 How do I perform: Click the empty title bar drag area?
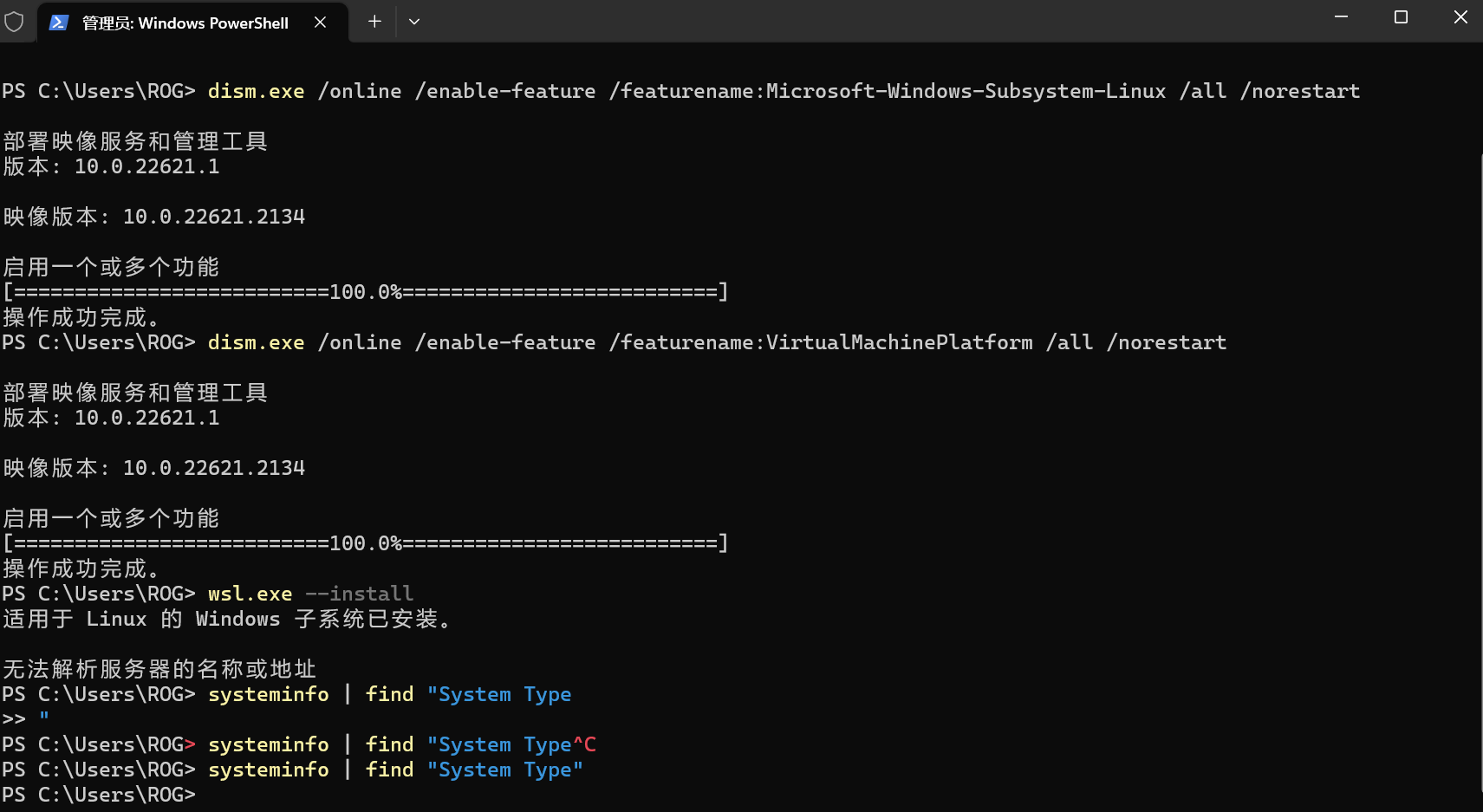(867, 22)
